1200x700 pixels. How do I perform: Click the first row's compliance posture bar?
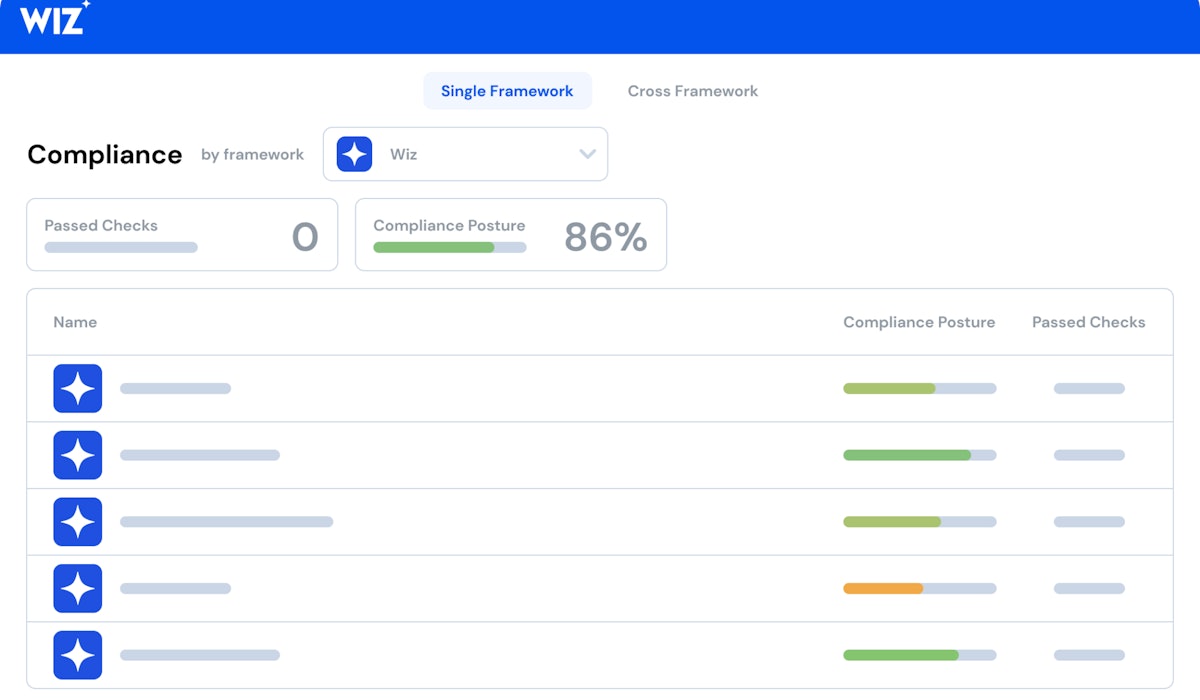point(919,388)
